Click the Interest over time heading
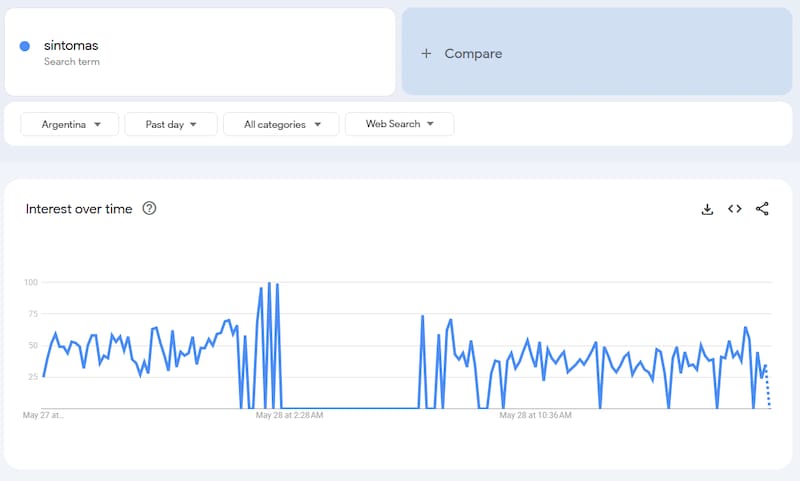 coord(79,209)
